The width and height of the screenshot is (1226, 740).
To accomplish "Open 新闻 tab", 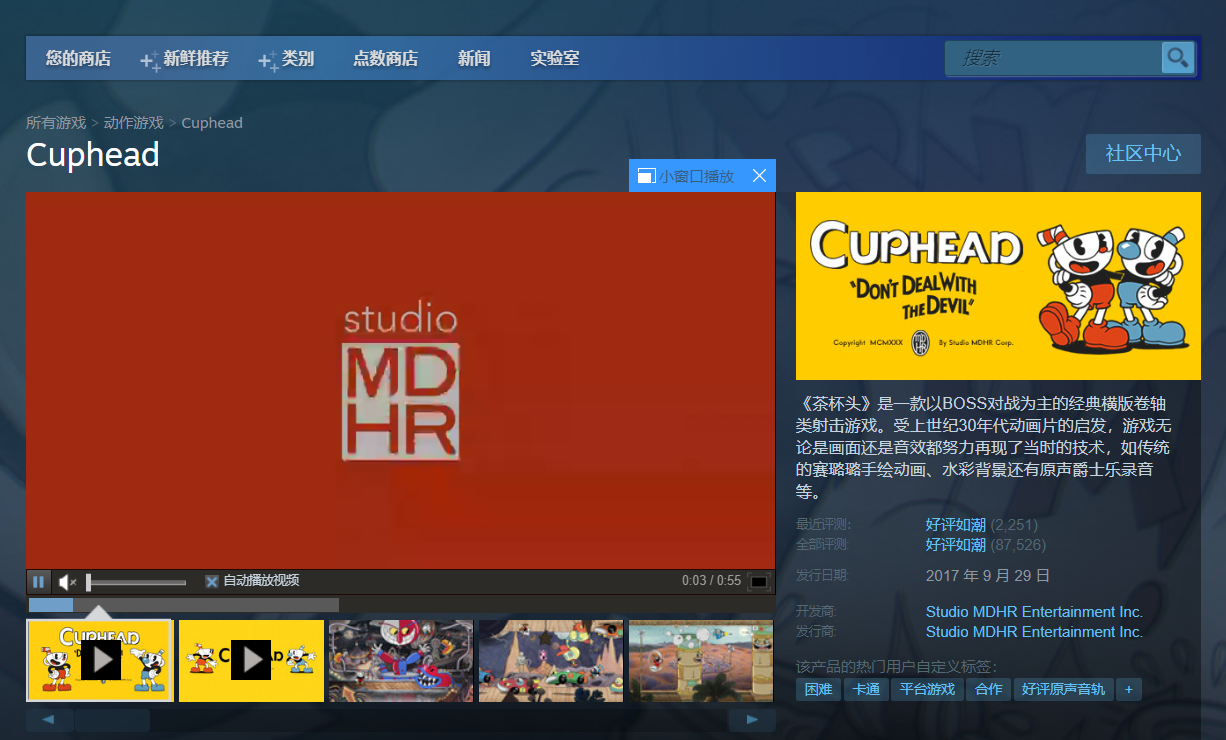I will pyautogui.click(x=474, y=58).
